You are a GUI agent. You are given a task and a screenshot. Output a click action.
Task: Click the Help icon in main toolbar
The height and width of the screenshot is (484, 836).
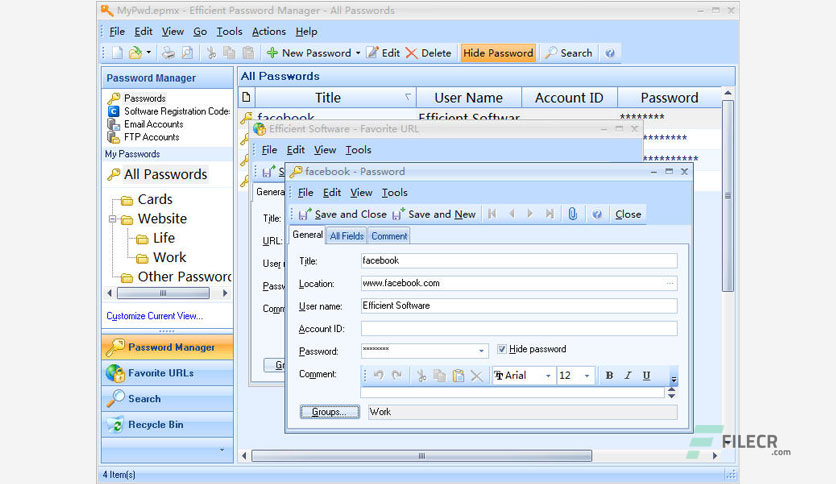[x=610, y=53]
